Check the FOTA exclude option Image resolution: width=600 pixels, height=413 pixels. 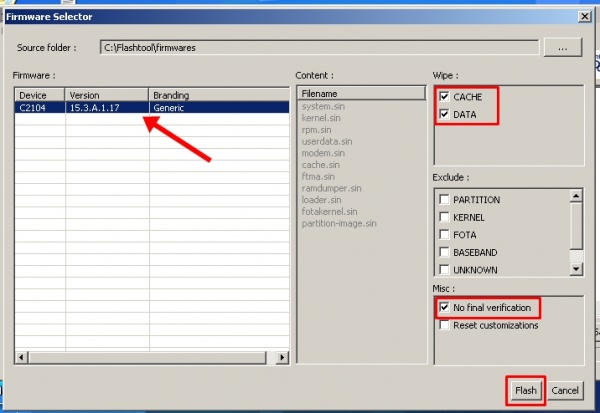(x=444, y=235)
